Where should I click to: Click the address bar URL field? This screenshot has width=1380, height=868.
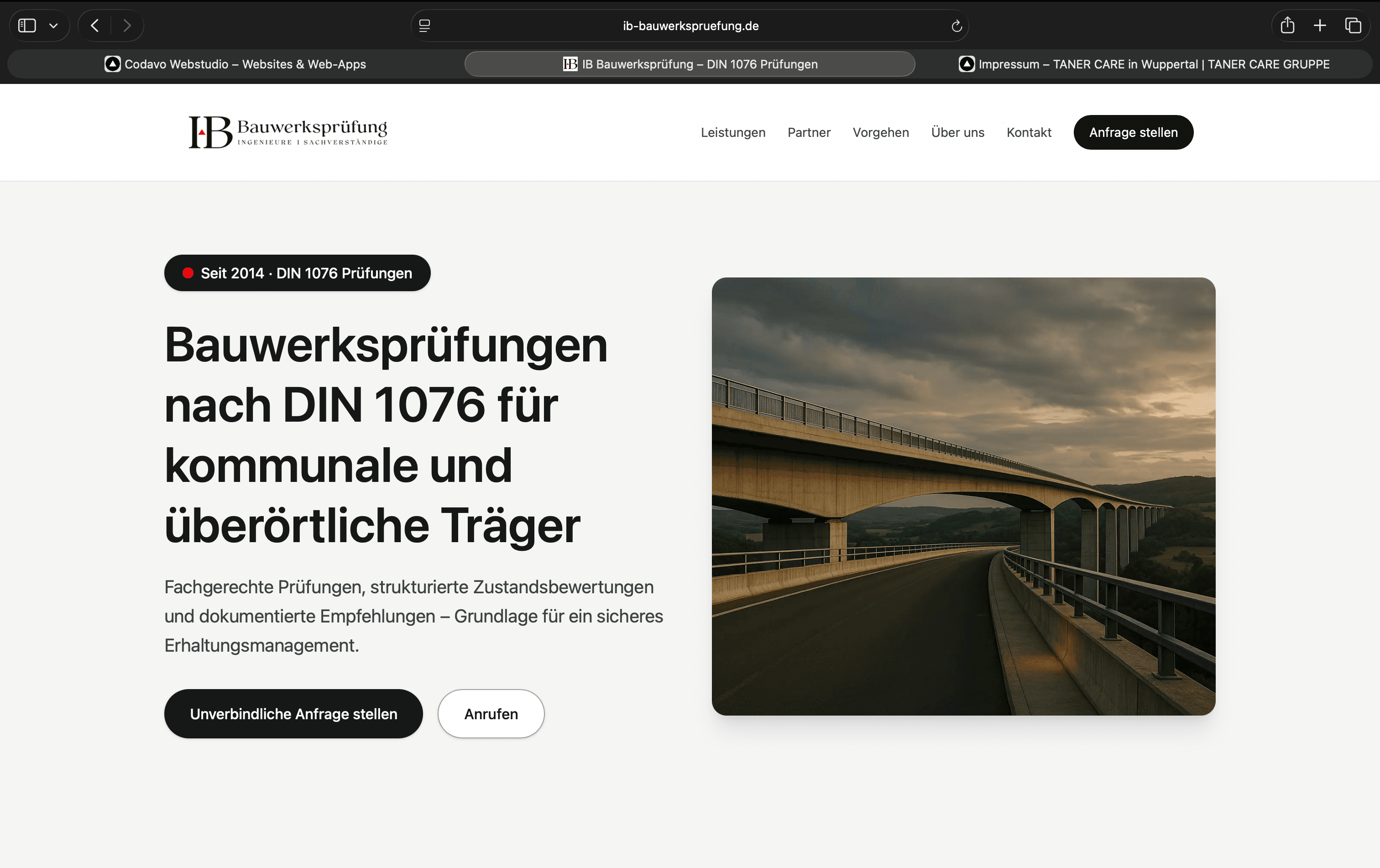coord(690,25)
